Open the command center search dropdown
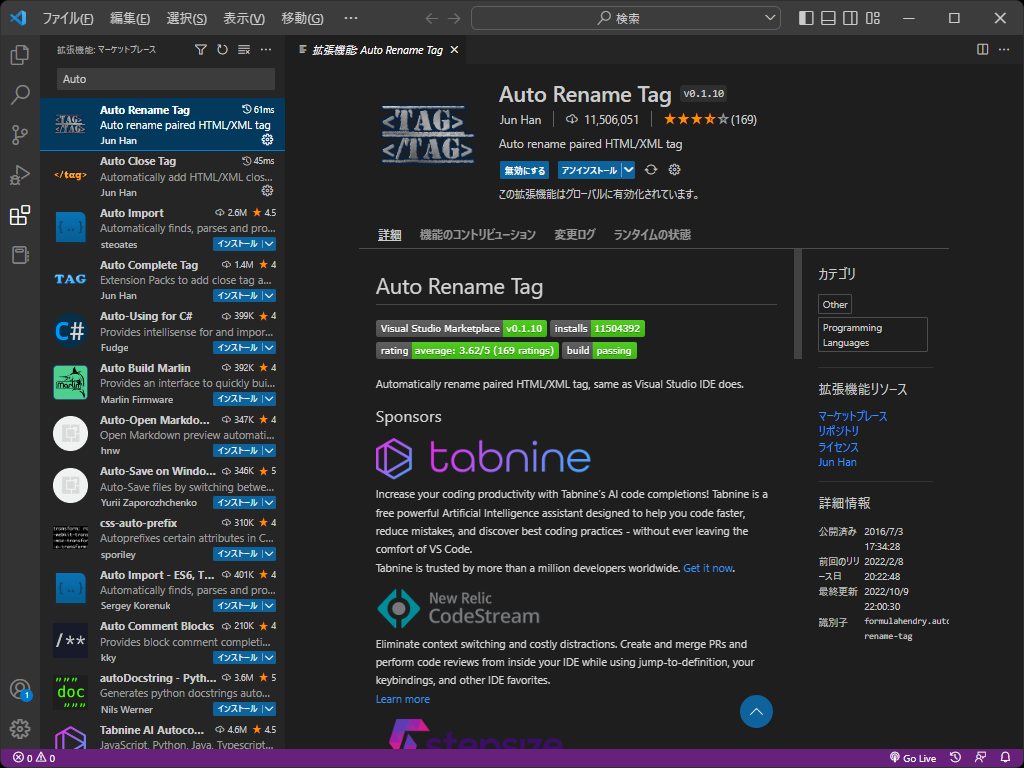The width and height of the screenshot is (1024, 768). click(770, 18)
